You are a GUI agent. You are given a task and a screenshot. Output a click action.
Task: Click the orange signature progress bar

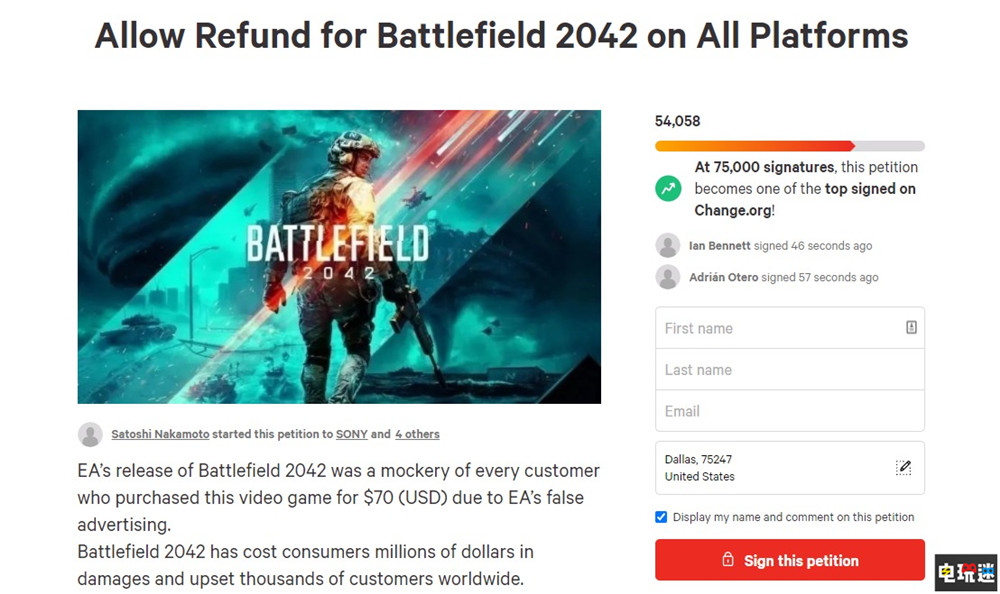(755, 146)
